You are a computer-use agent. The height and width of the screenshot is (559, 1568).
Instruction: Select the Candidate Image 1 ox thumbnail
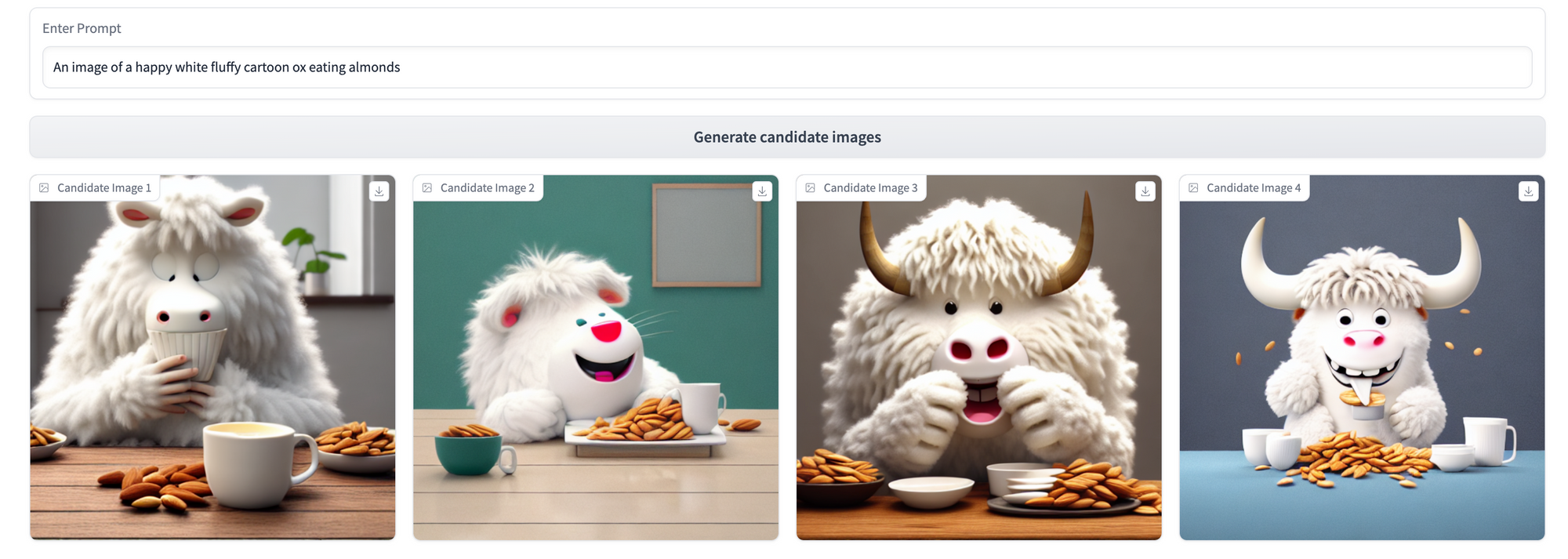click(x=212, y=358)
